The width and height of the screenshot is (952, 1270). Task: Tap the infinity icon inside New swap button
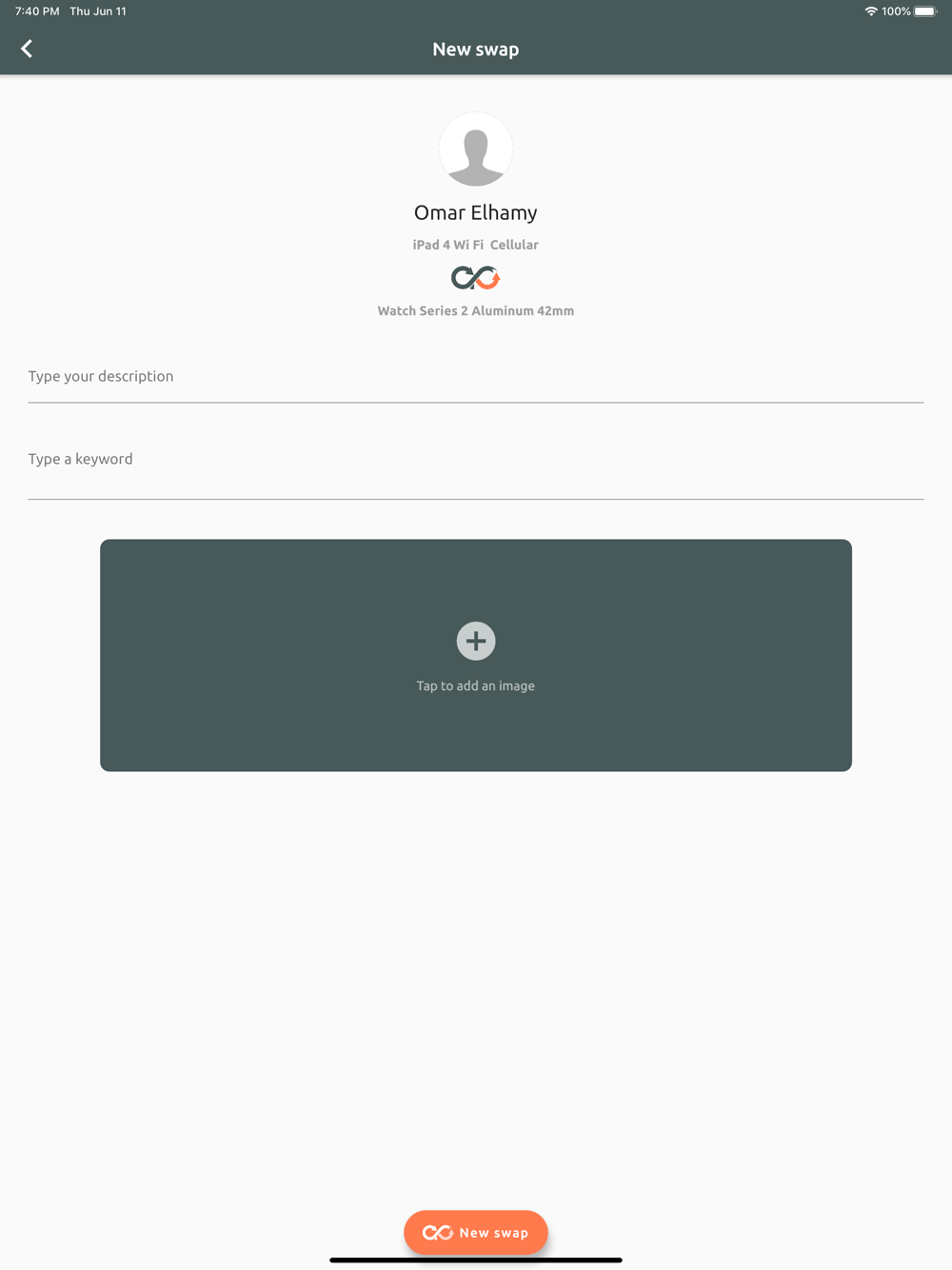point(438,1233)
